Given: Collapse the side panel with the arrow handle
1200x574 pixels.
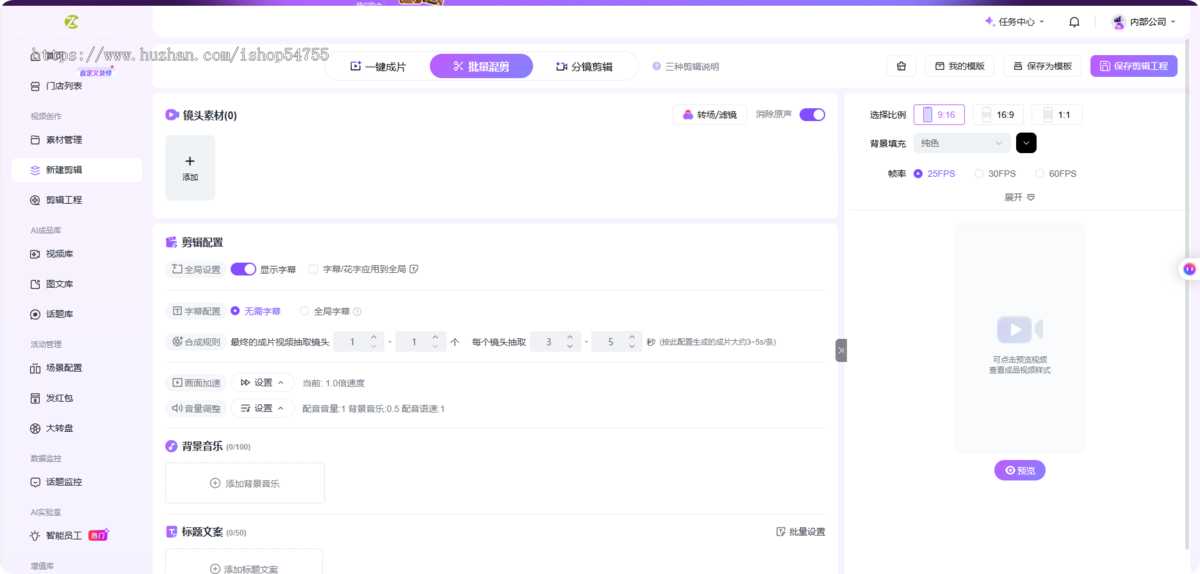Looking at the screenshot, I should (x=841, y=350).
